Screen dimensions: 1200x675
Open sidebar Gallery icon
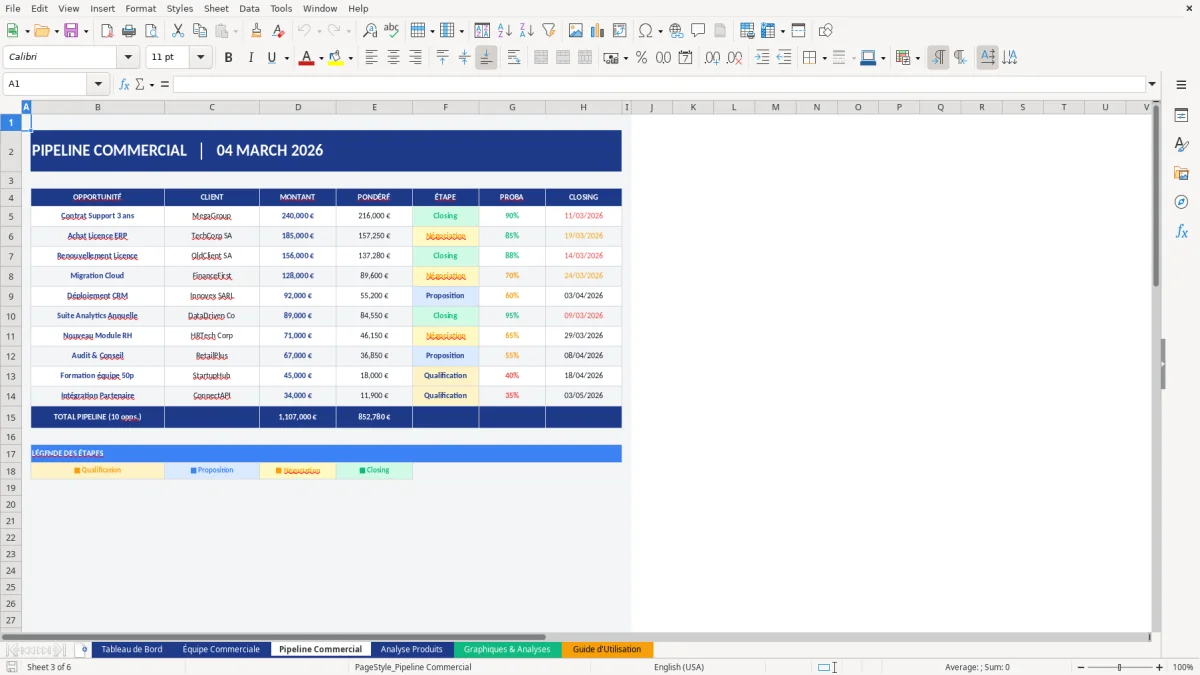click(1181, 173)
